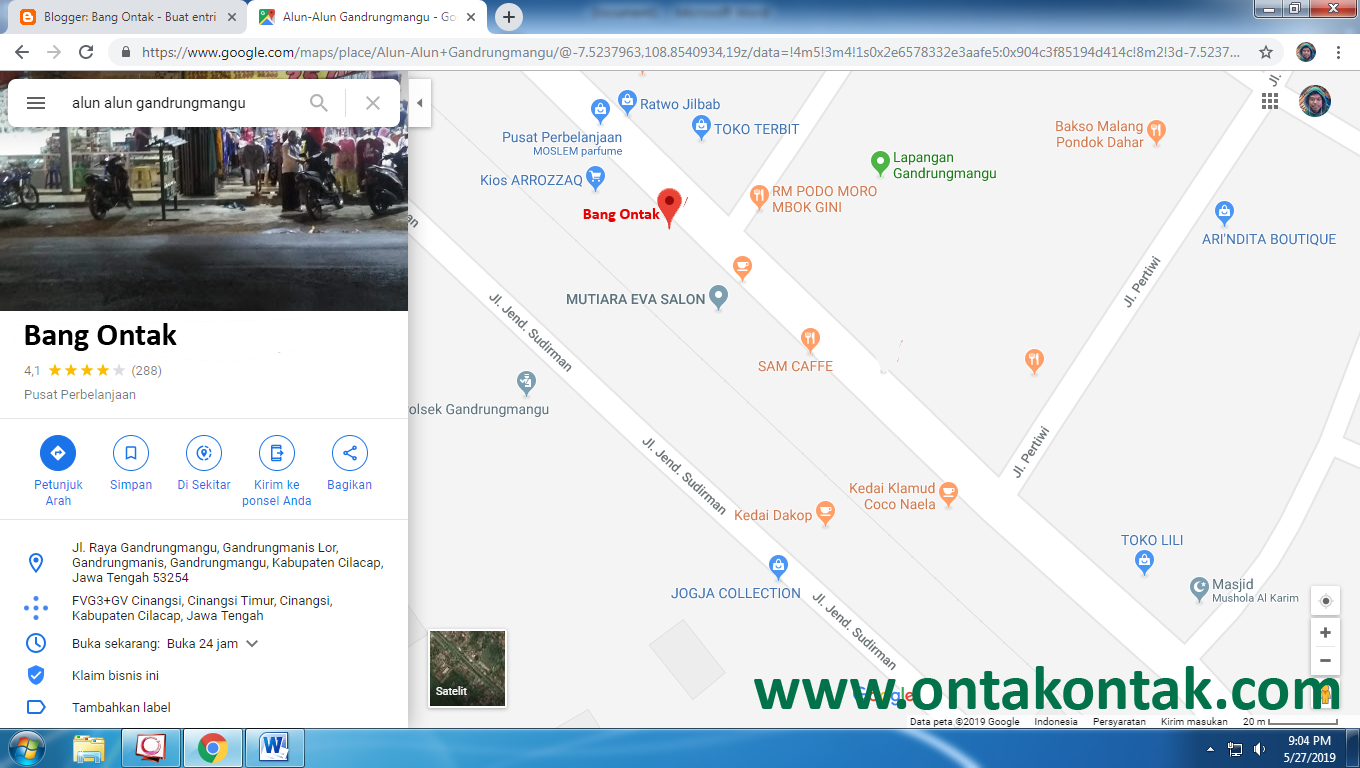Screen dimensions: 1360x768
Task: Click the Pusat Perbelanjaan MOSLEM parfume label
Action: [562, 143]
